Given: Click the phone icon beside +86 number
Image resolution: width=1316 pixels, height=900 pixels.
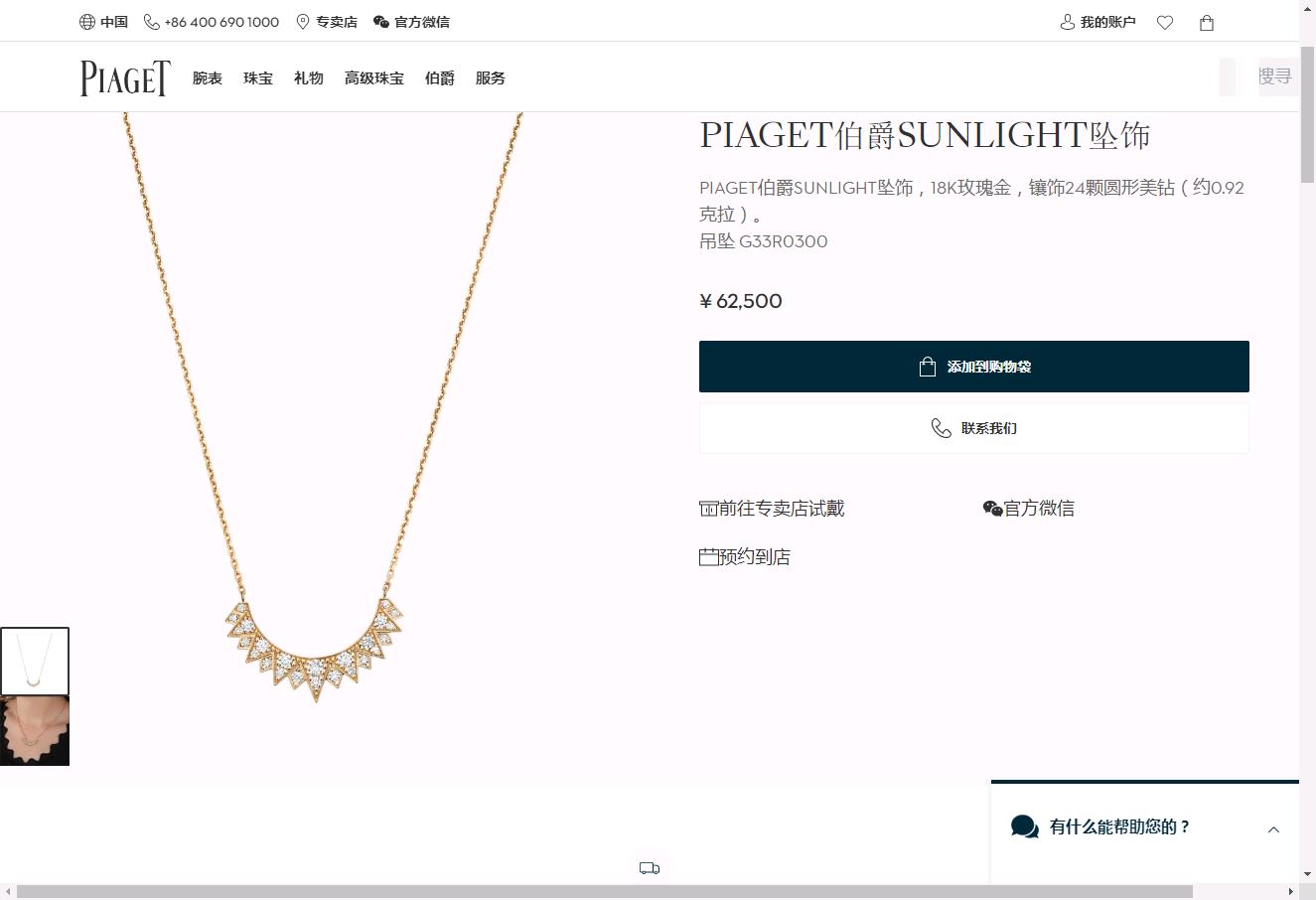Looking at the screenshot, I should pyautogui.click(x=152, y=22).
